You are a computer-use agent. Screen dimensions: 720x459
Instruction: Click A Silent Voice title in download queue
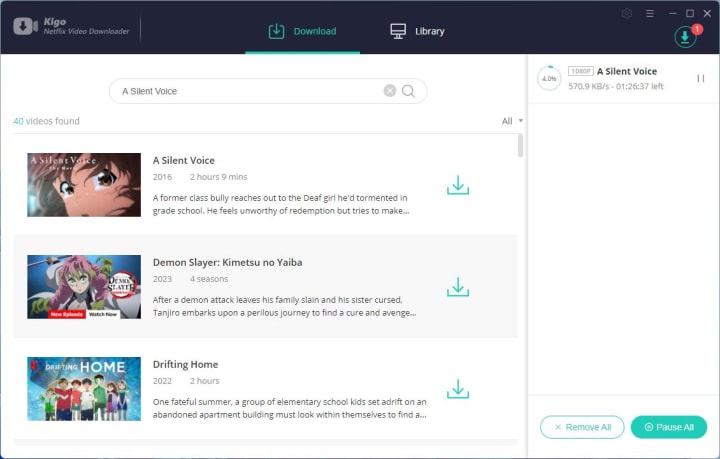(x=627, y=71)
